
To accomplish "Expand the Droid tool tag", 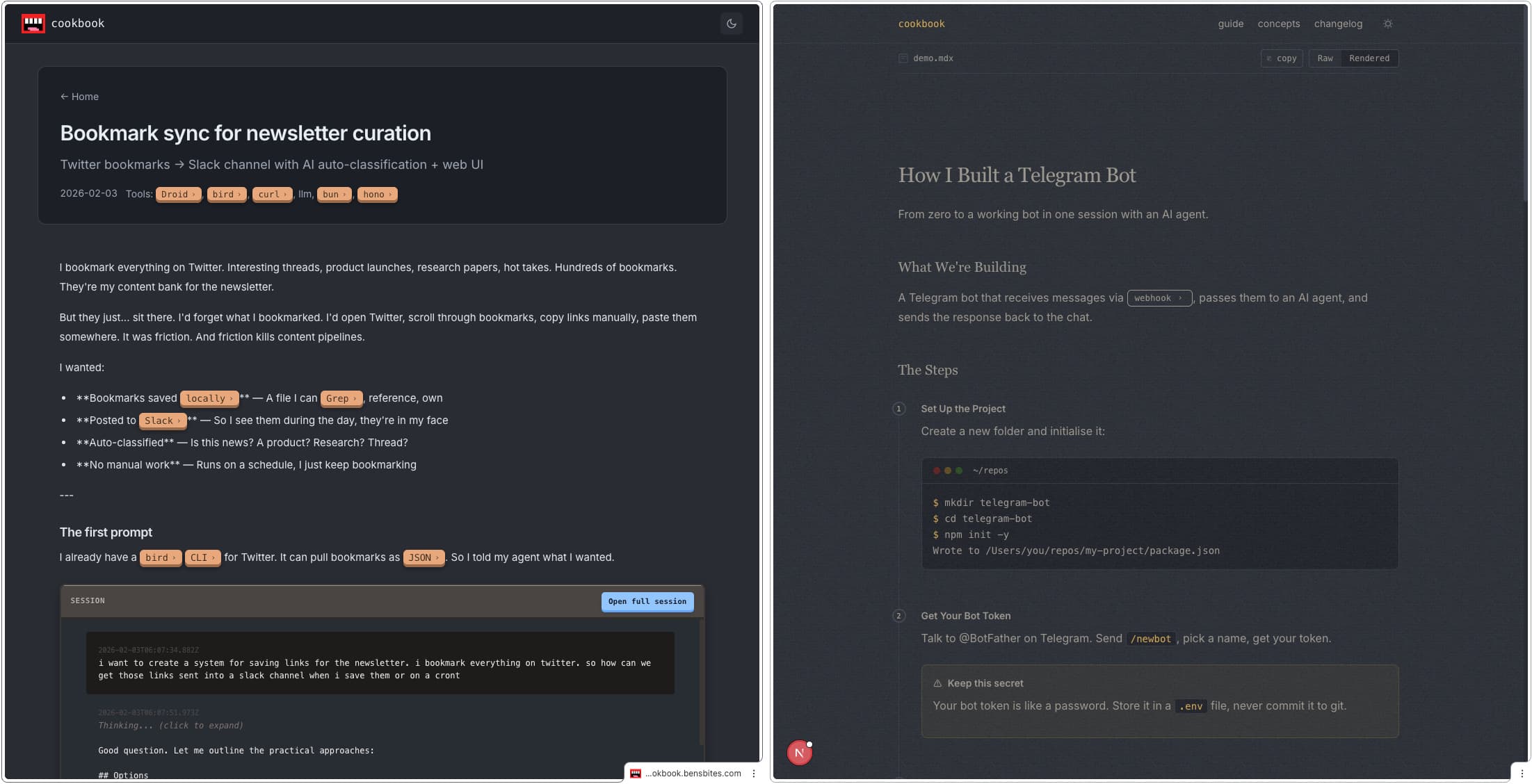I will [178, 195].
